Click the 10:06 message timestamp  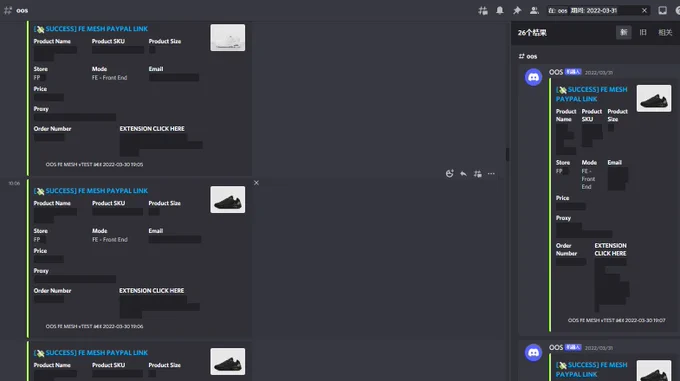[x=14, y=183]
